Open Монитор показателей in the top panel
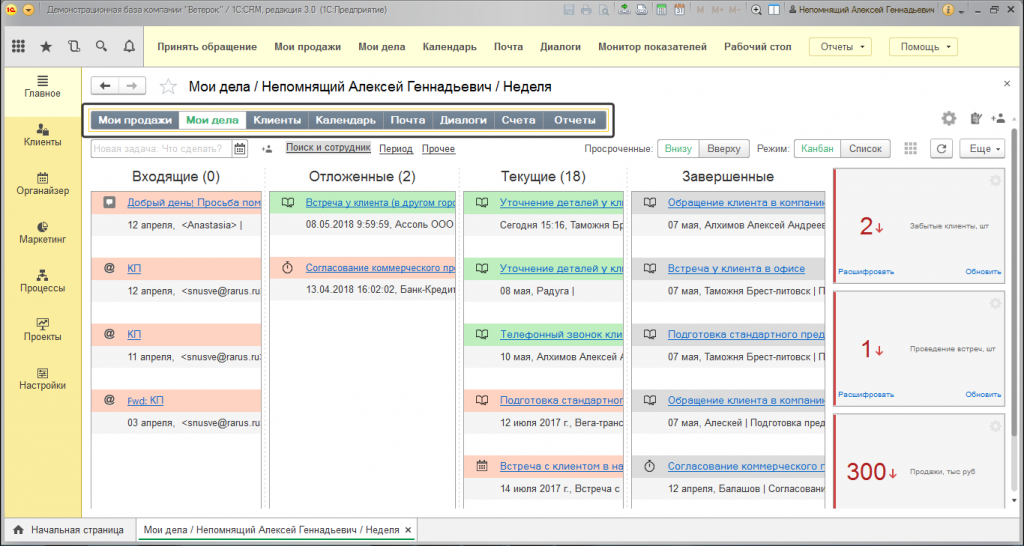Viewport: 1024px width, 546px height. (x=652, y=47)
